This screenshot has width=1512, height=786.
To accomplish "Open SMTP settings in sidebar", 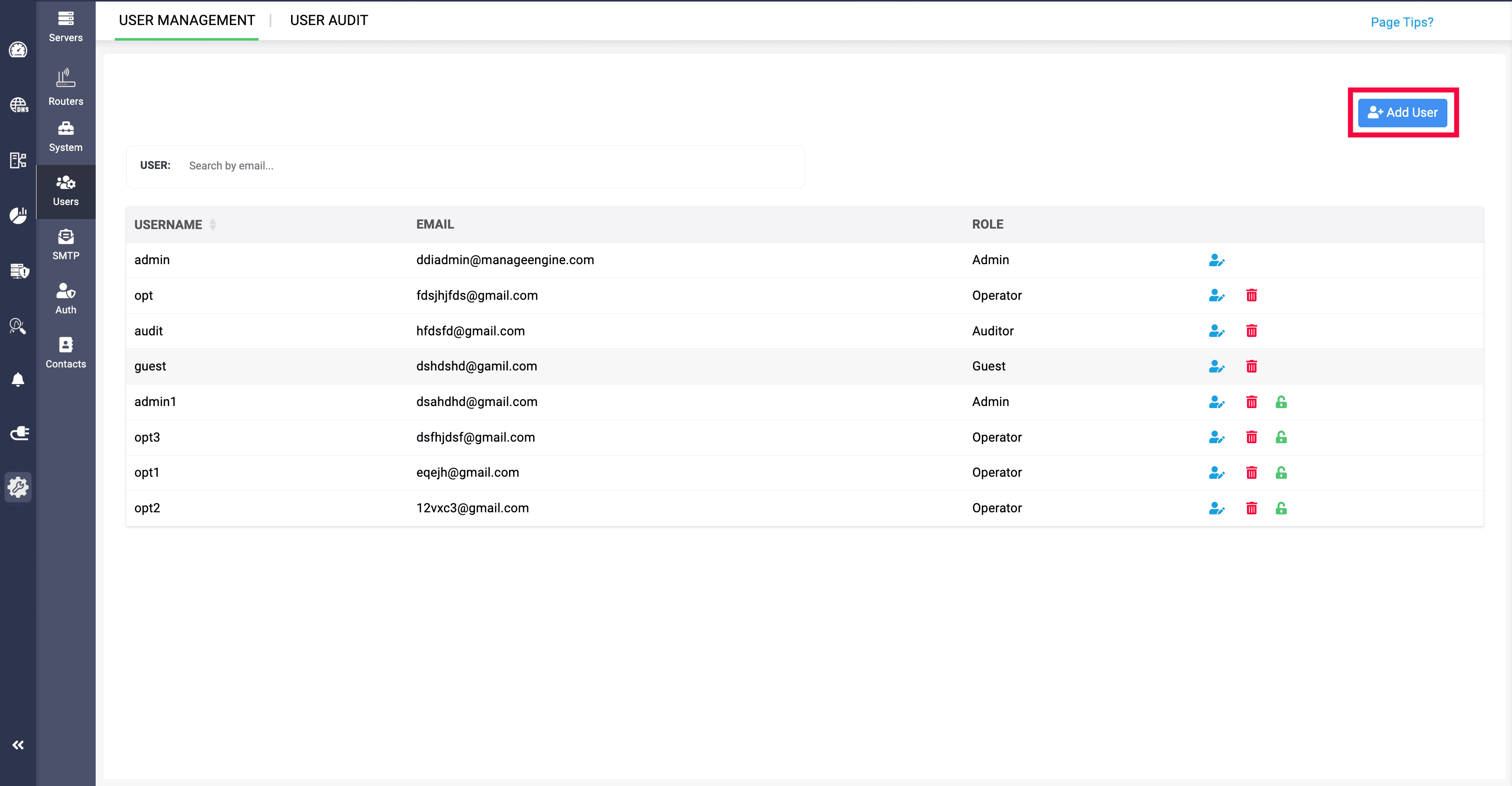I will pos(66,245).
